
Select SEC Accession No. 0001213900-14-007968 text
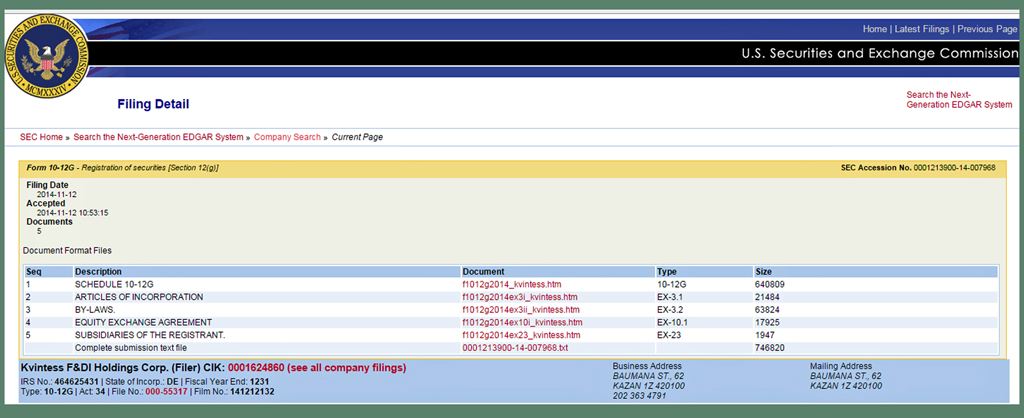[918, 168]
